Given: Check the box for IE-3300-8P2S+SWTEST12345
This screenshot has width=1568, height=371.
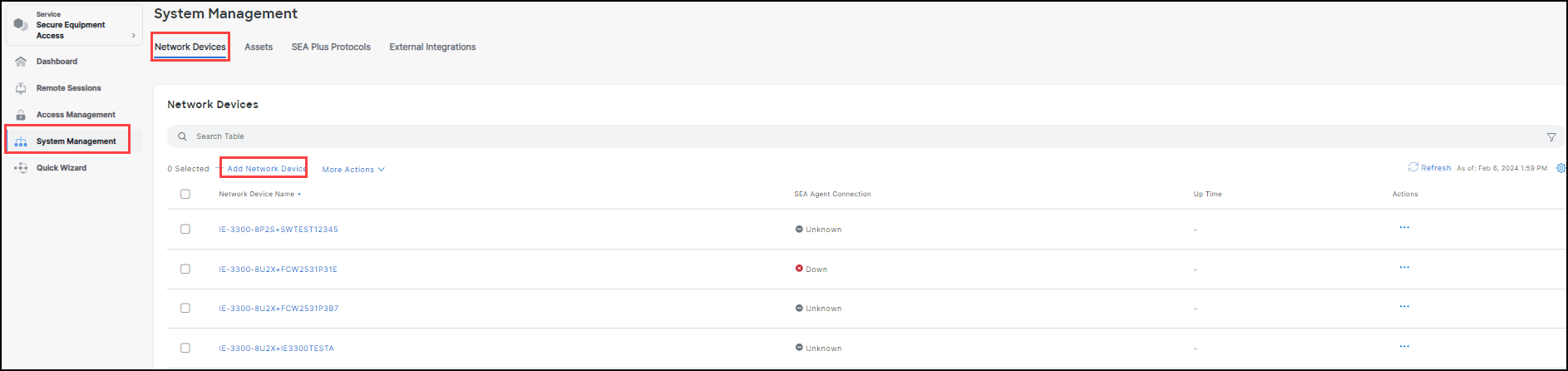Looking at the screenshot, I should (x=185, y=229).
